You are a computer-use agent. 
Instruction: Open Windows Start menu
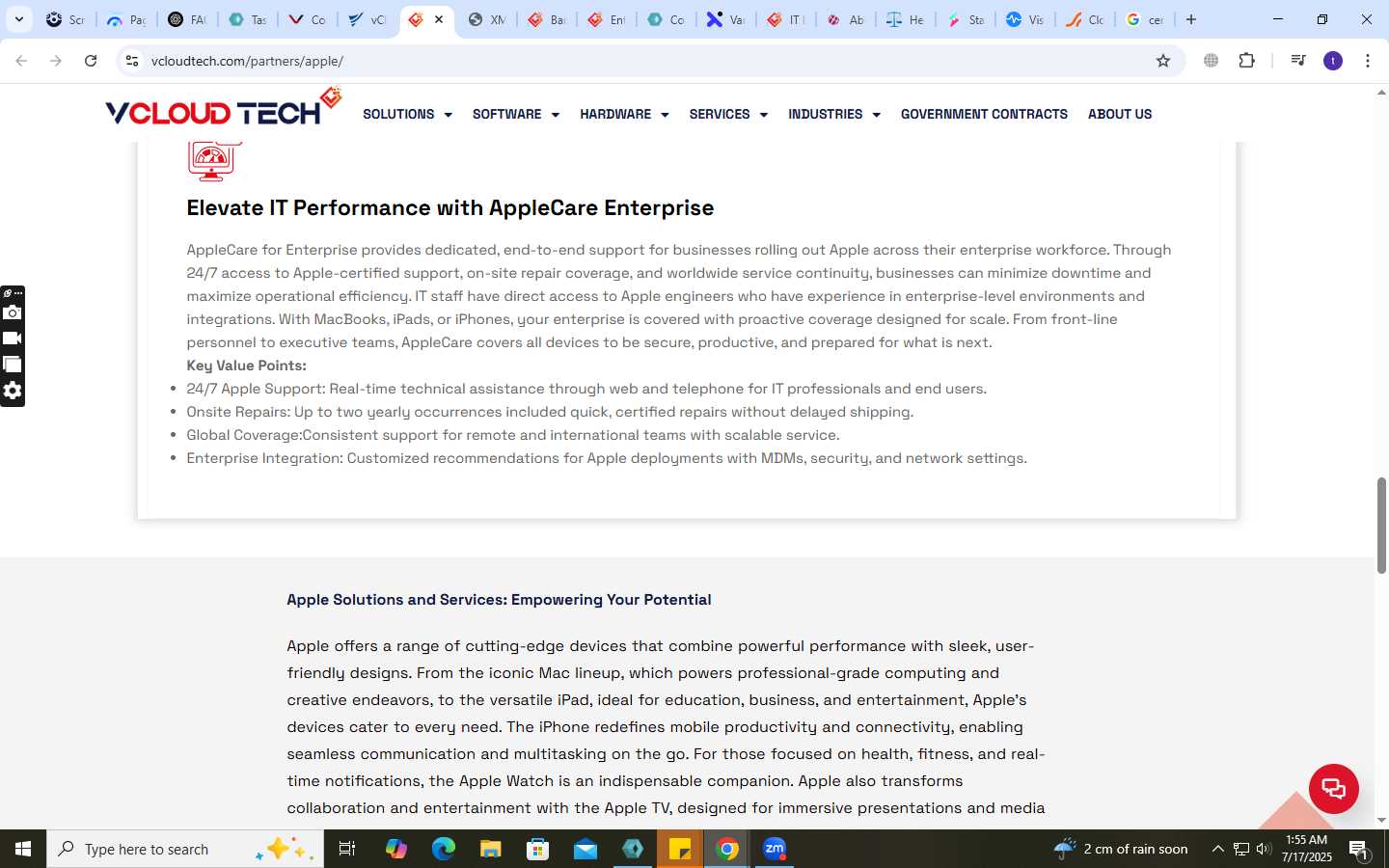point(23,849)
